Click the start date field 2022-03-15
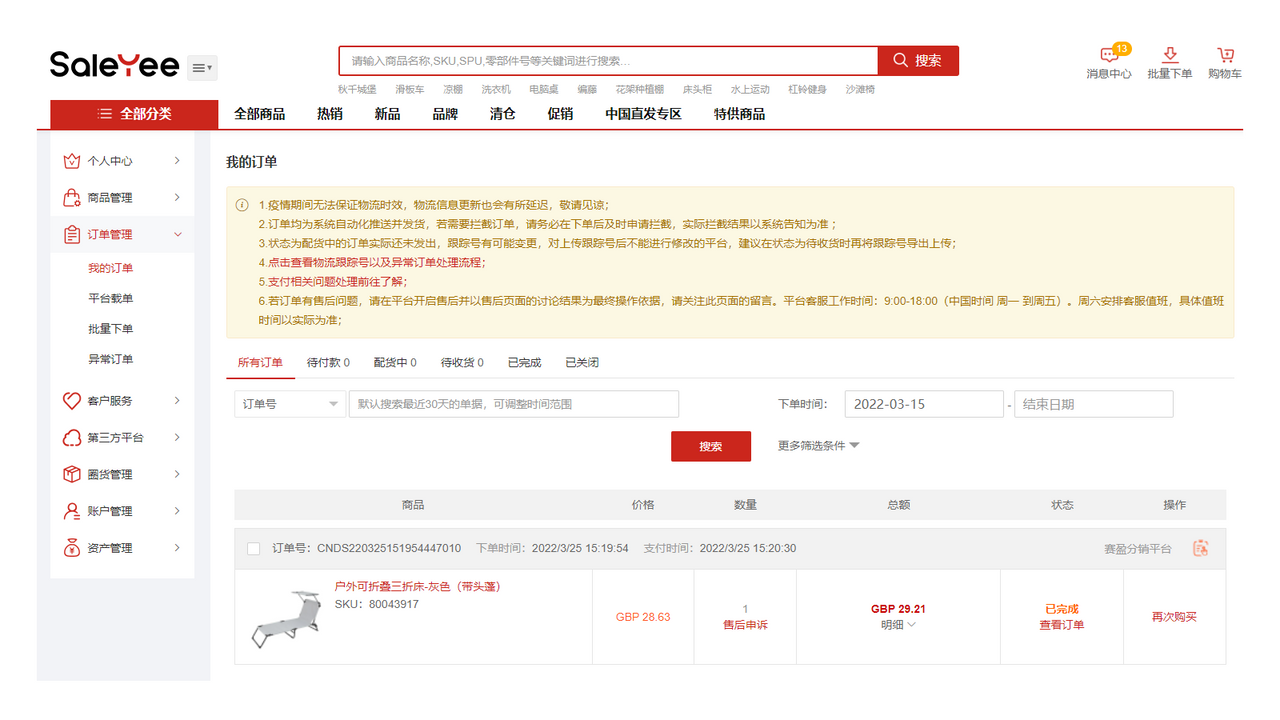This screenshot has height=720, width=1280. (924, 404)
